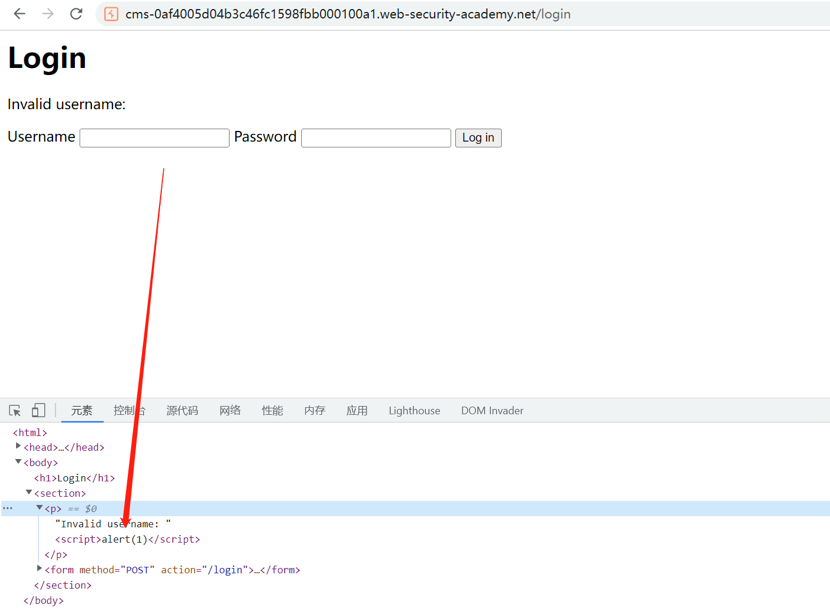The width and height of the screenshot is (830, 610).
Task: Open the 网络 tab
Action: [x=230, y=410]
